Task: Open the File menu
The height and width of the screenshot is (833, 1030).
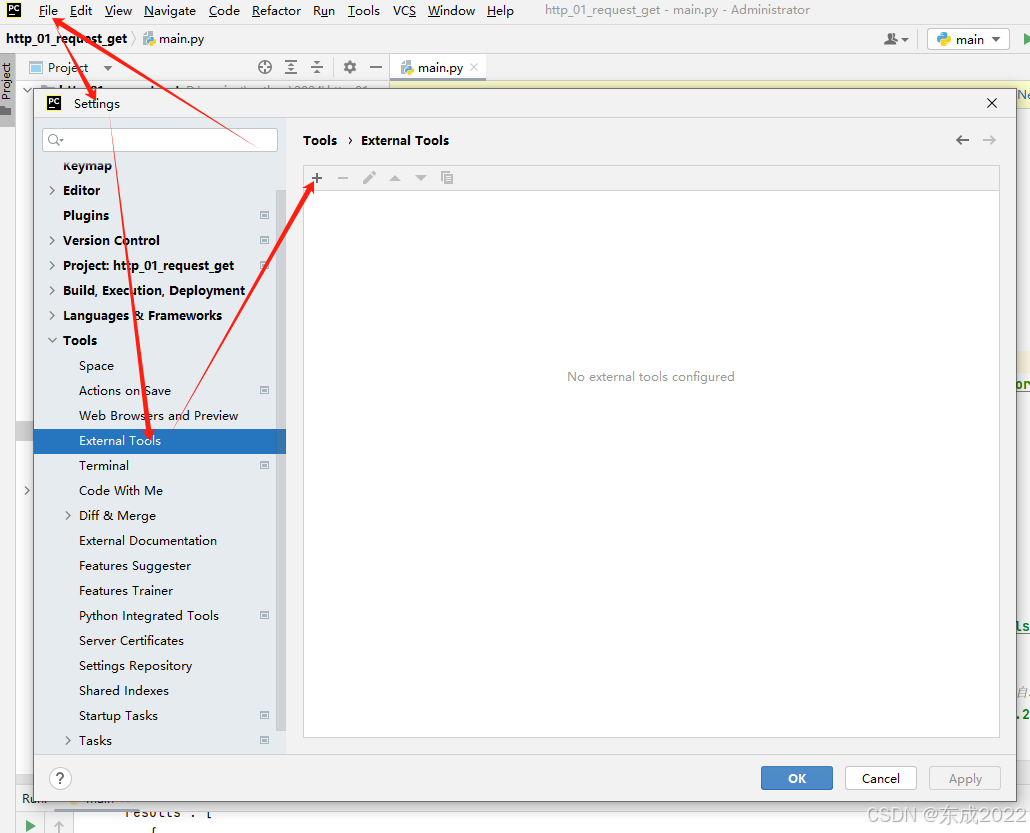Action: 48,11
